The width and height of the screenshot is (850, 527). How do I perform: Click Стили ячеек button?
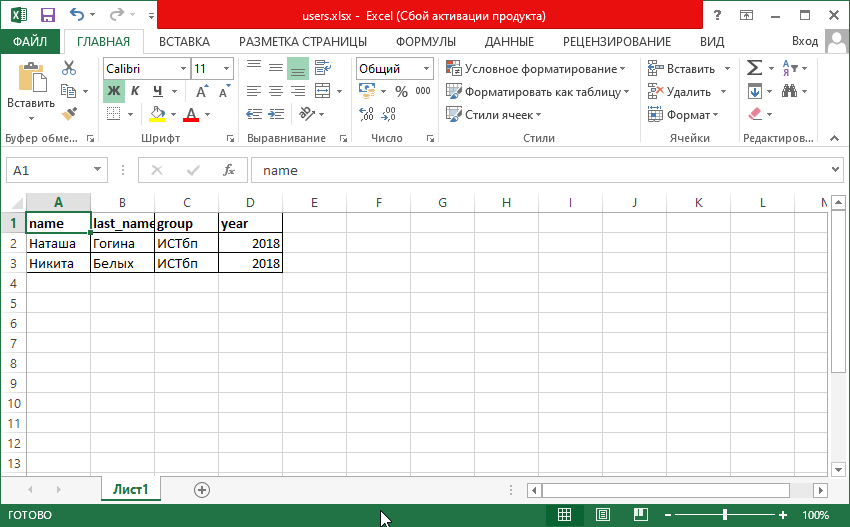[x=498, y=115]
